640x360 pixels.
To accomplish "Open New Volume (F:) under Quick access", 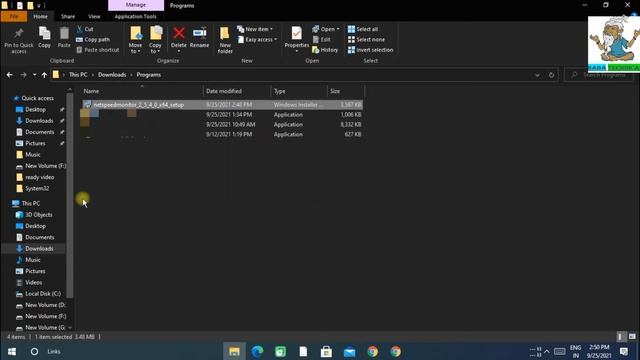I will click(41, 166).
